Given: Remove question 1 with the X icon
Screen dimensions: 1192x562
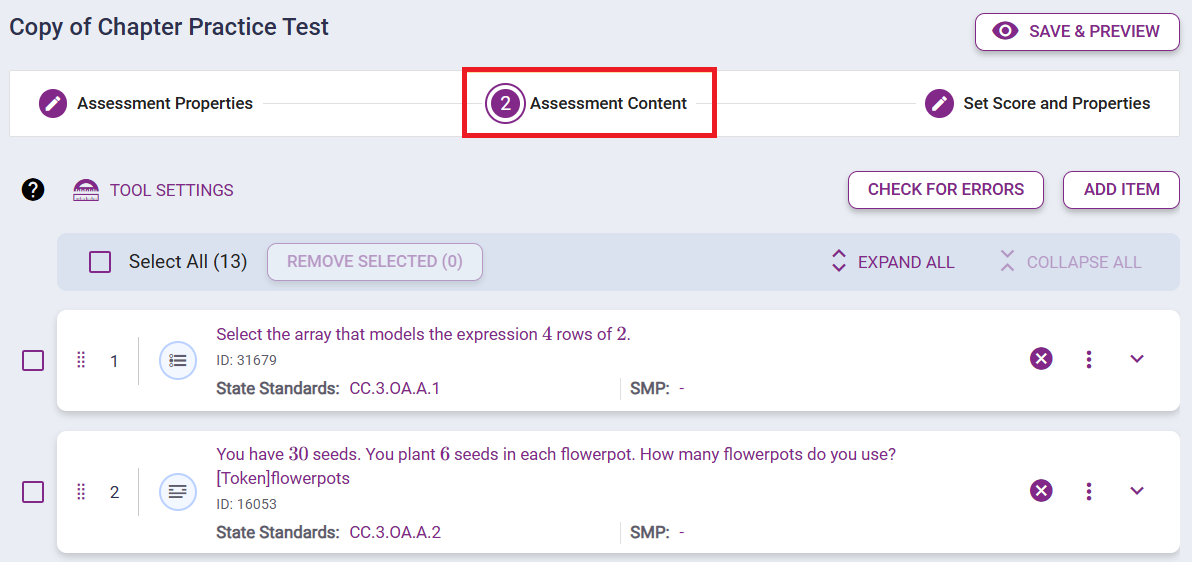Looking at the screenshot, I should (x=1041, y=359).
